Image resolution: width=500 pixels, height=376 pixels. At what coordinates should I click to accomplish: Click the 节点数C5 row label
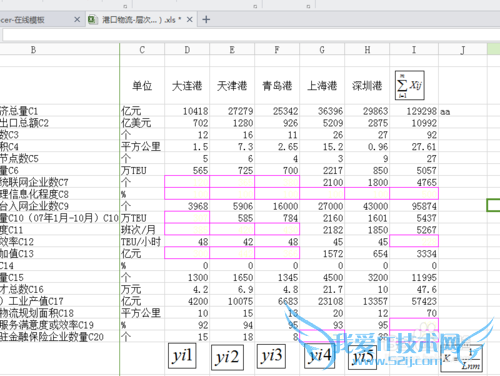(19, 159)
